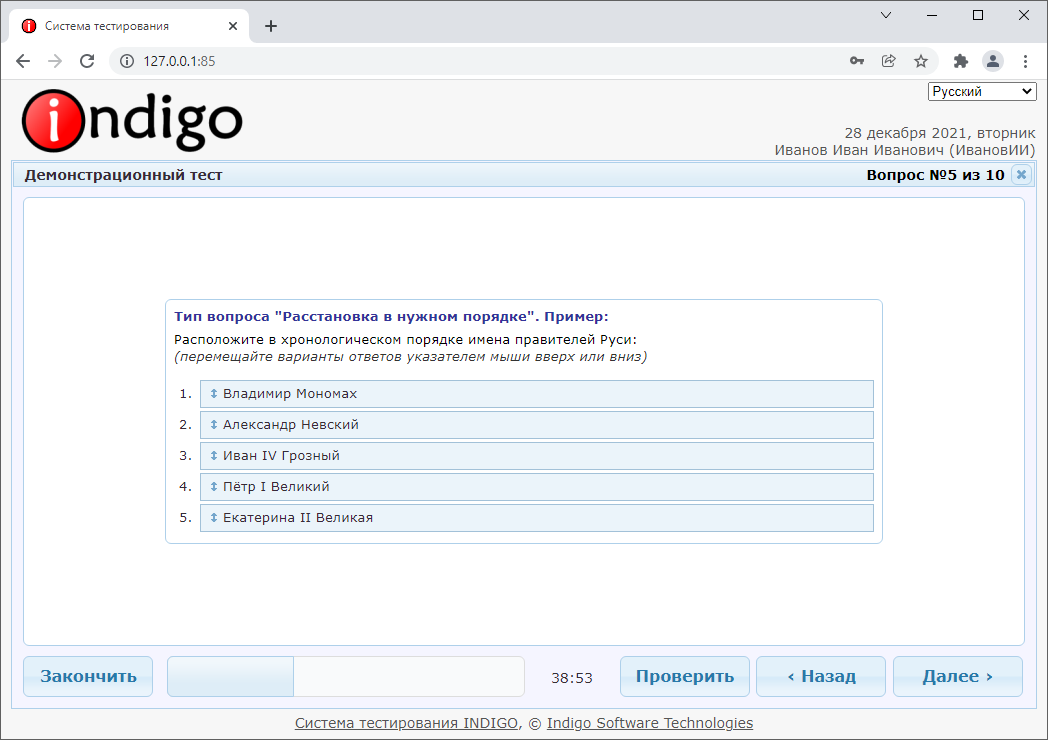Select answer row Иван IV Грозный

537,455
